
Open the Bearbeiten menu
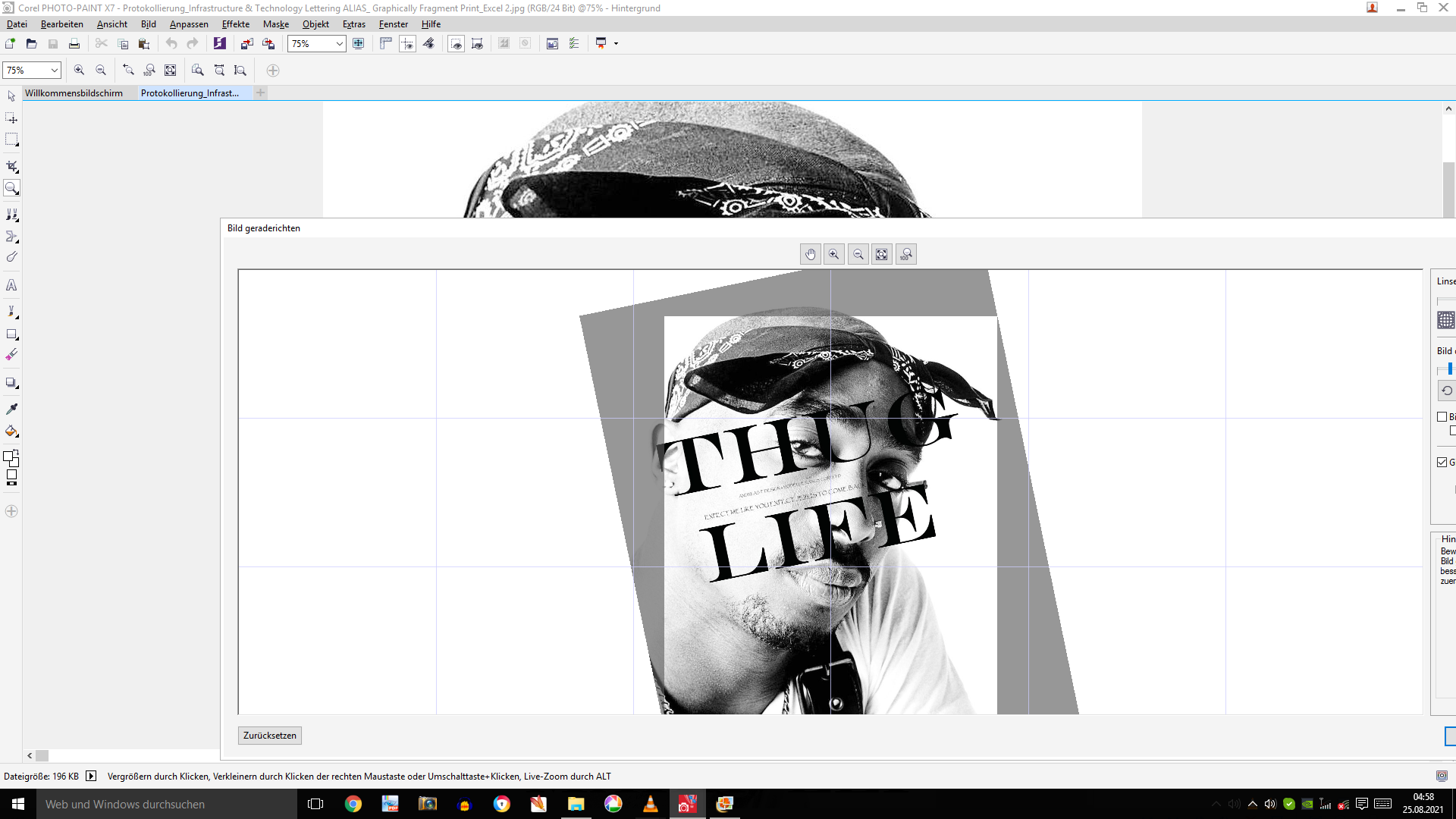coord(62,24)
